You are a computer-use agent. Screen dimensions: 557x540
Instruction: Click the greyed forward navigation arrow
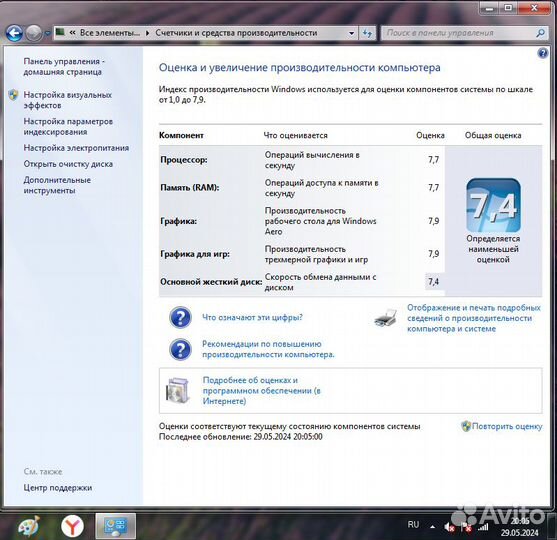(34, 33)
